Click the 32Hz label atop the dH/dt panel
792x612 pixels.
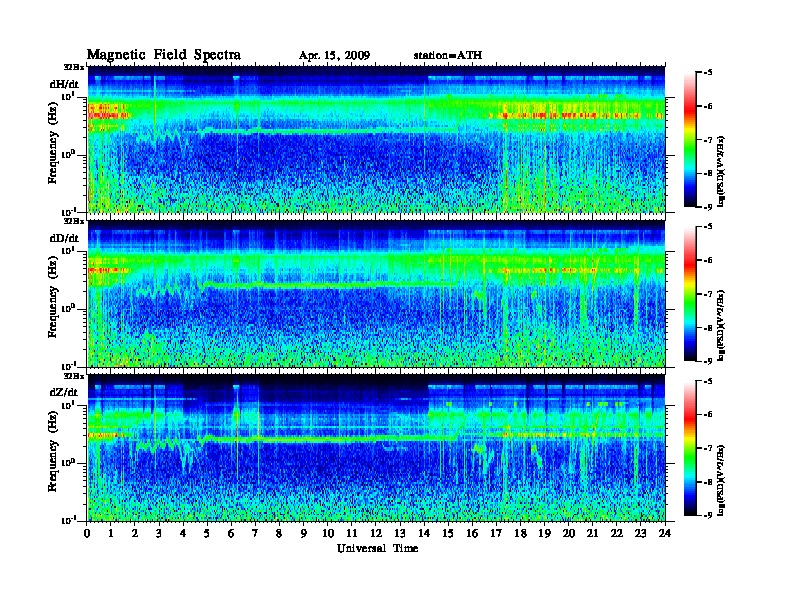coord(74,67)
